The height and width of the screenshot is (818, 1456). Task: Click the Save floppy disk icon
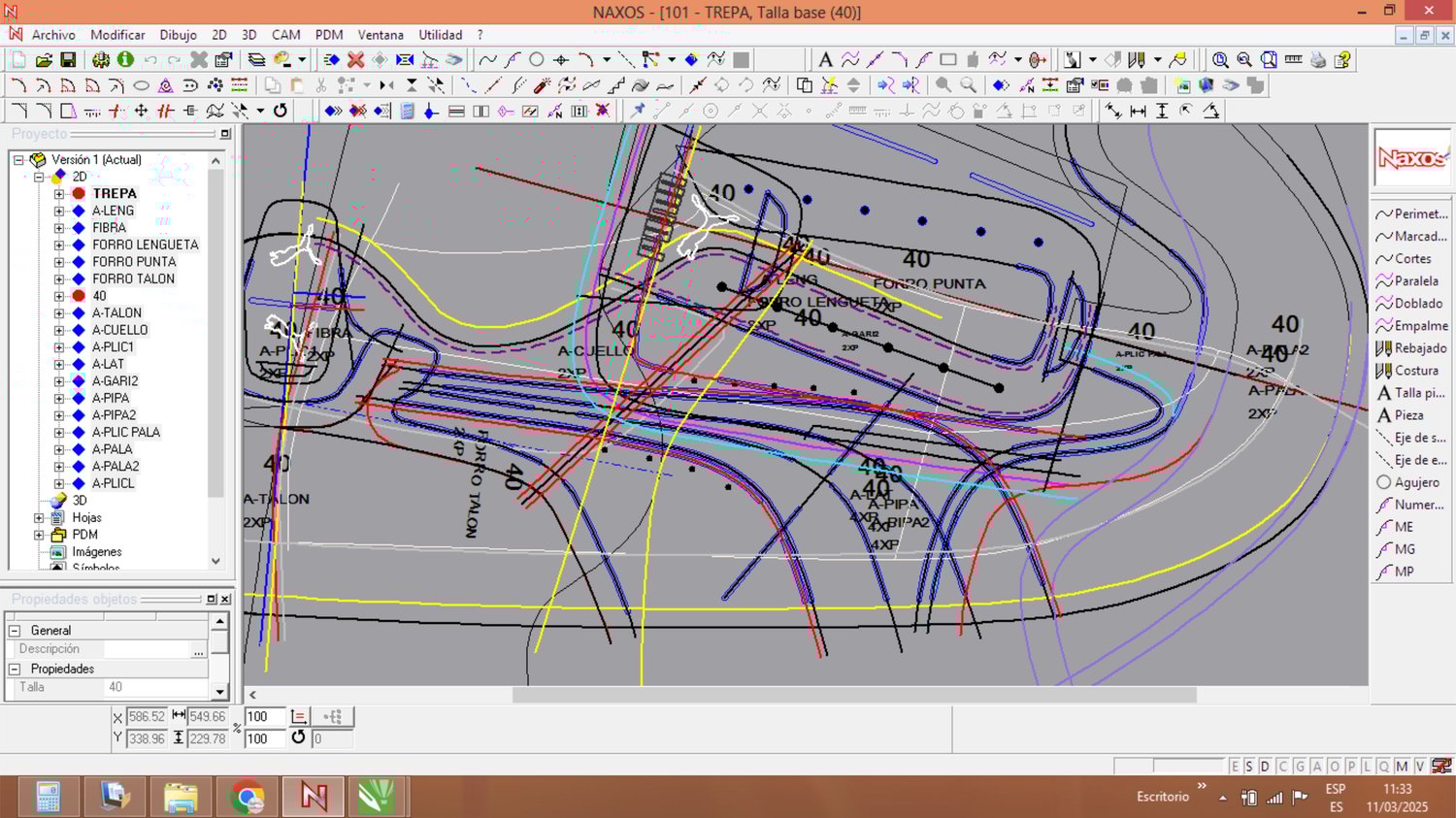point(68,60)
